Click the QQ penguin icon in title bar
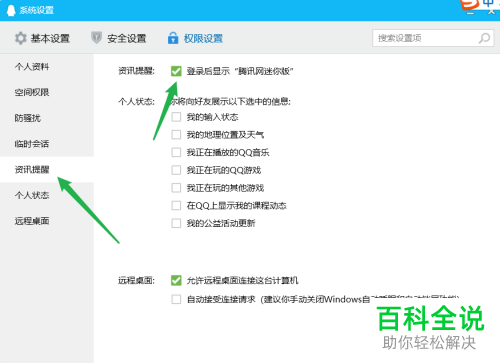500x363 pixels. click(11, 10)
